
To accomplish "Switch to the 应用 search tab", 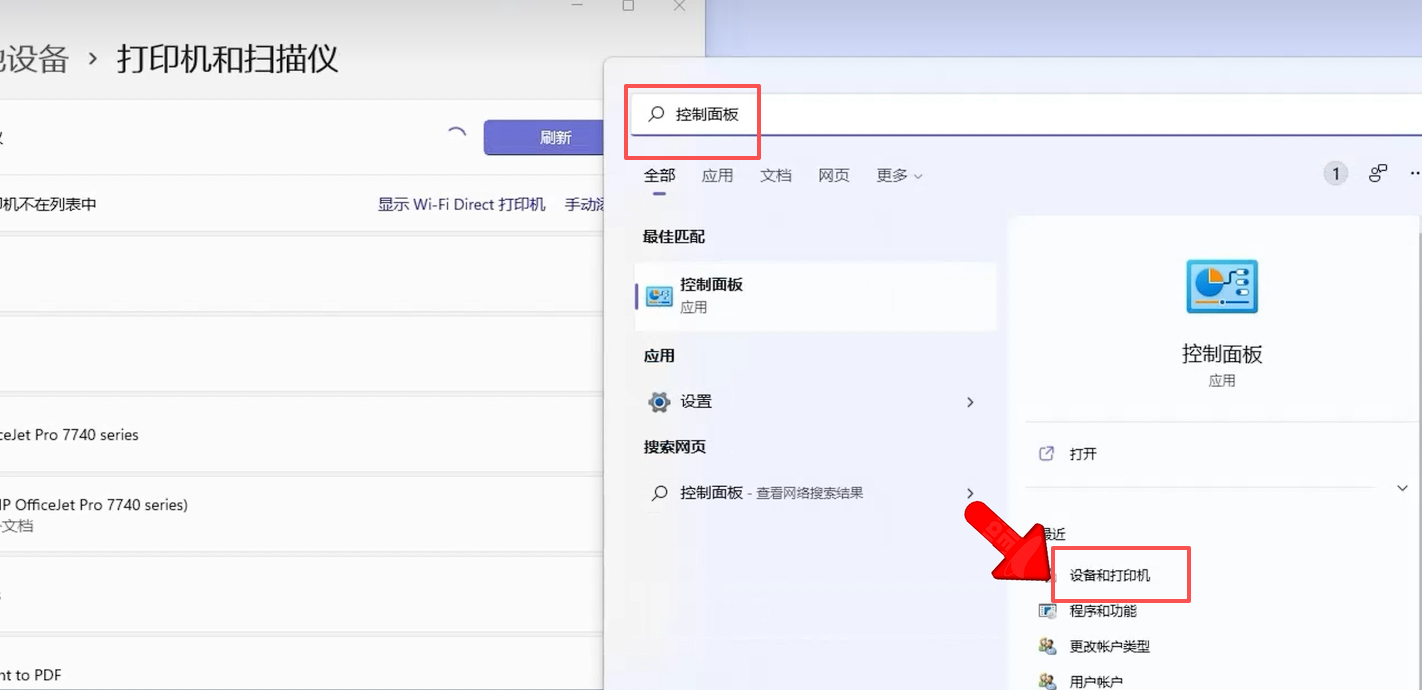I will coord(717,175).
